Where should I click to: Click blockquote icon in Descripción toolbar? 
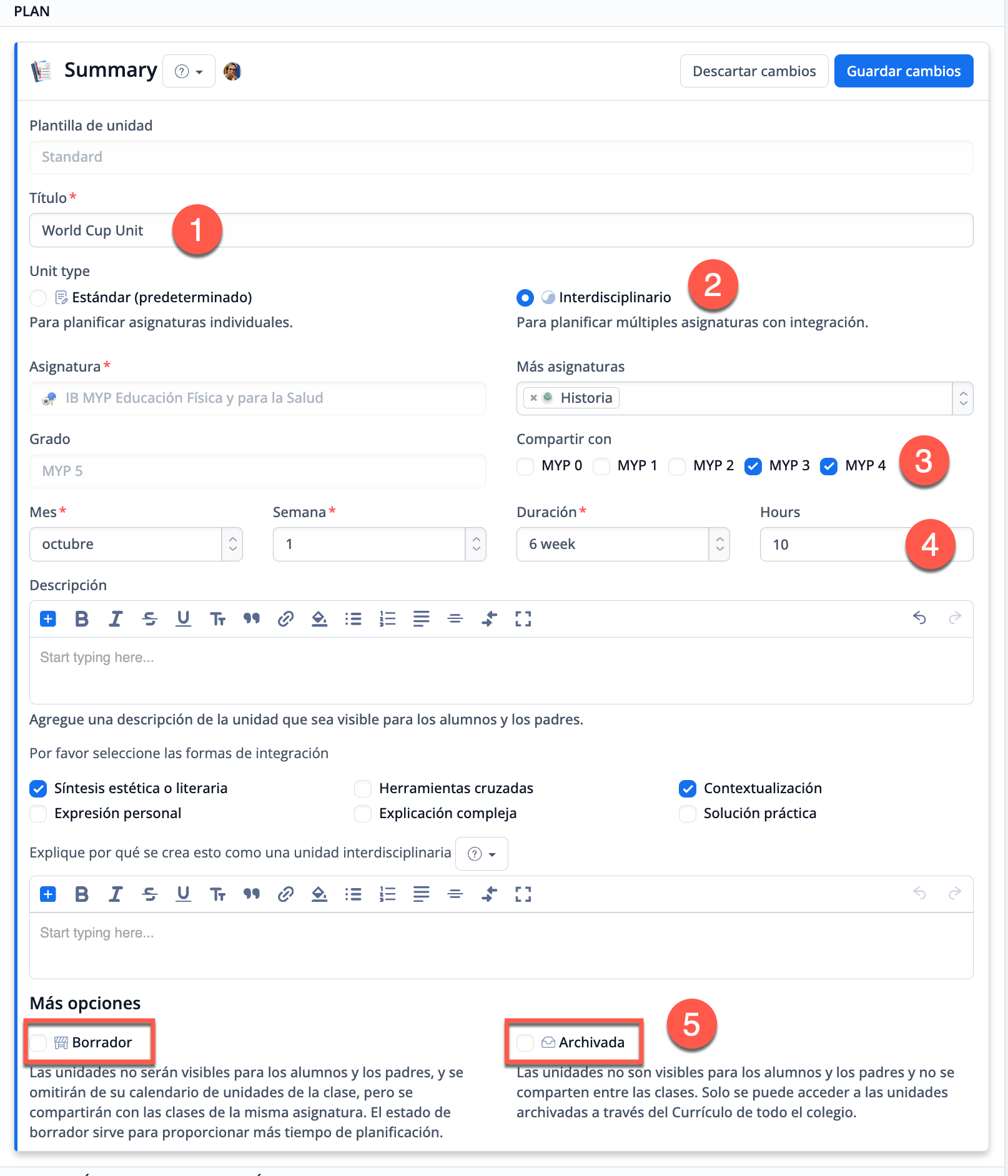(252, 619)
